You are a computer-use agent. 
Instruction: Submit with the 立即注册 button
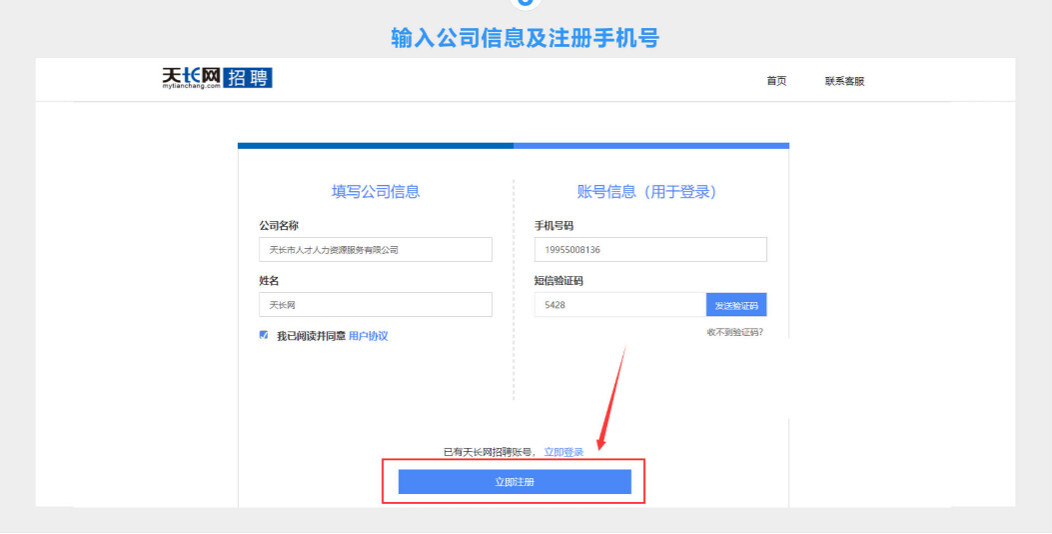515,482
